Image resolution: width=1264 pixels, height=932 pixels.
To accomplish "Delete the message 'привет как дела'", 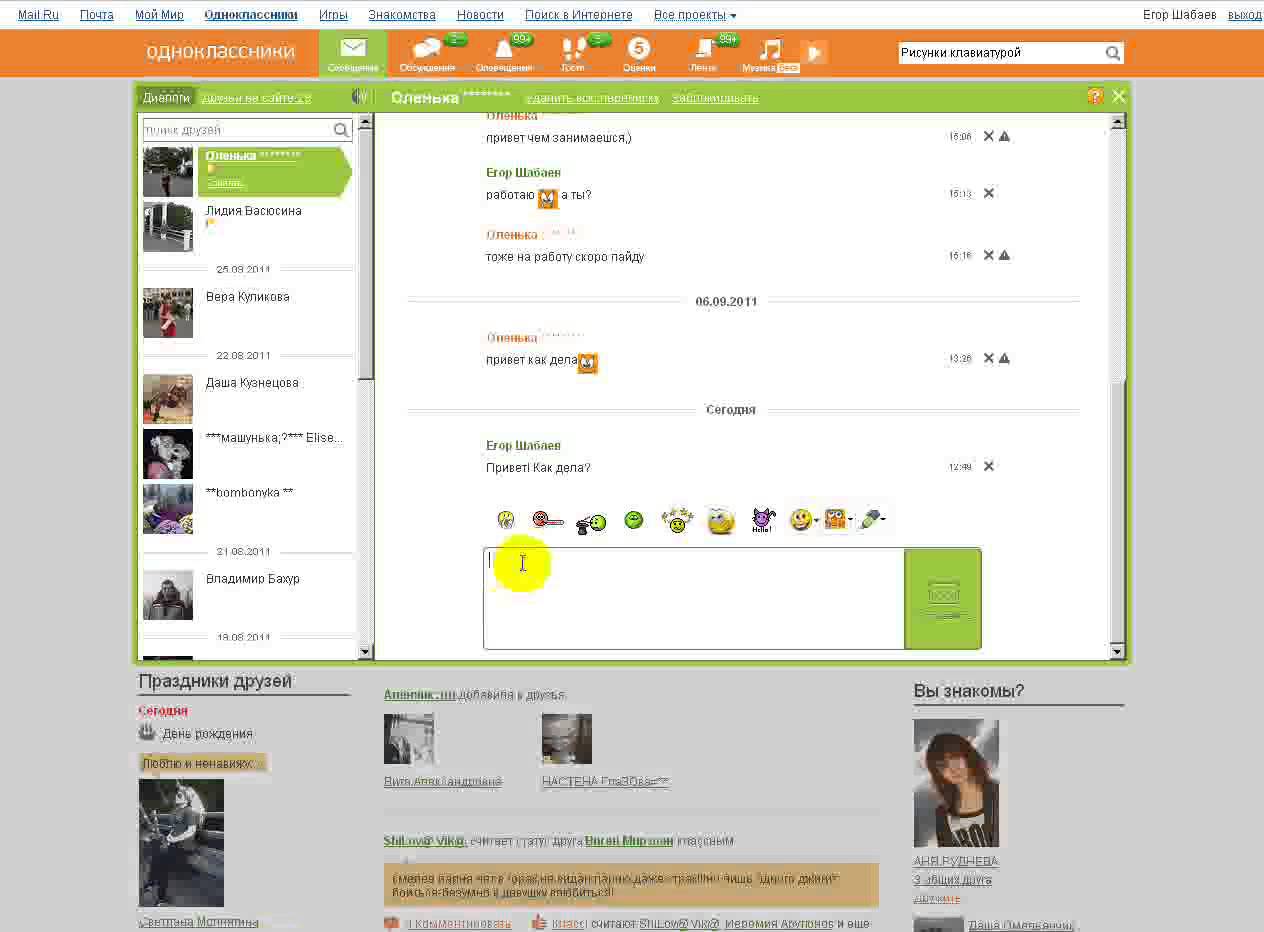I will click(988, 358).
